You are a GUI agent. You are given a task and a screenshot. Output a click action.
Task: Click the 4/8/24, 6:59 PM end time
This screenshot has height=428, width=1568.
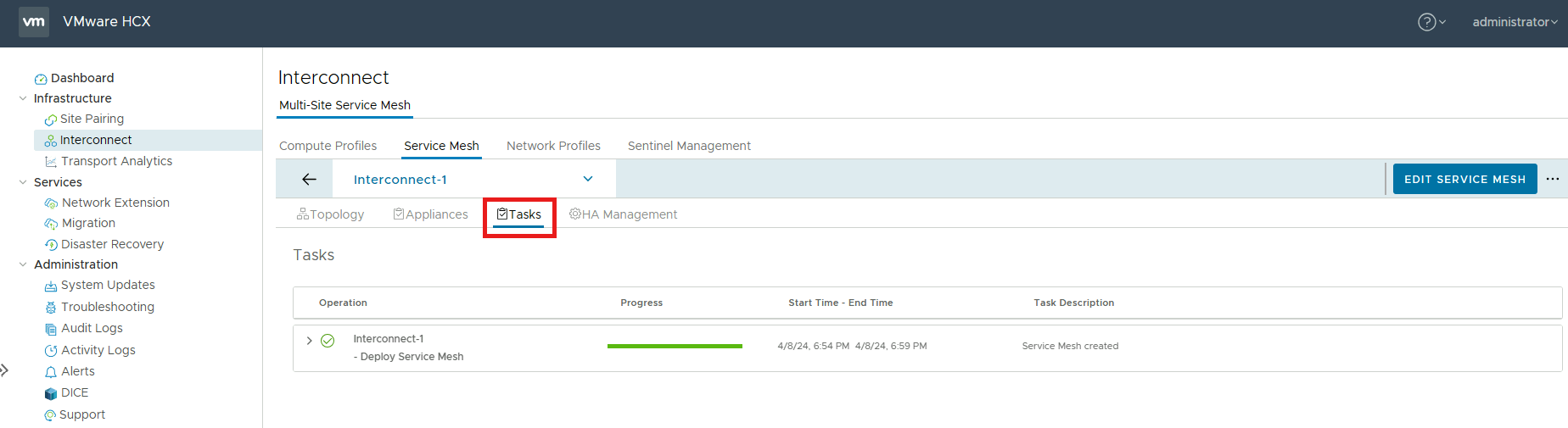tap(891, 346)
